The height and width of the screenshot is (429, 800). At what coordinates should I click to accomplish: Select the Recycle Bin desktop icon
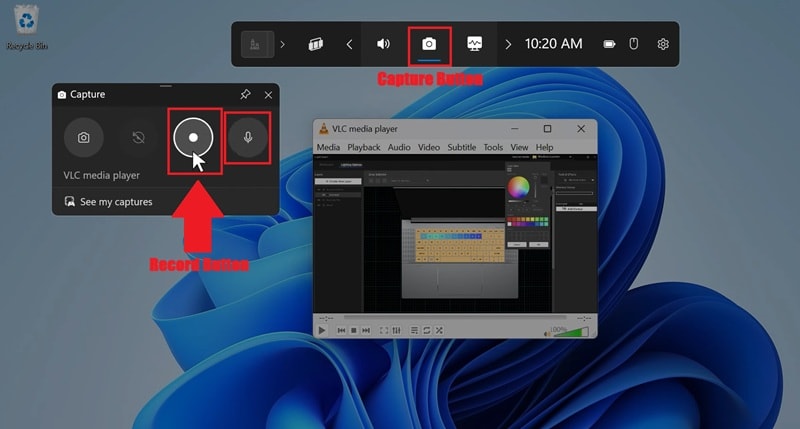27,28
